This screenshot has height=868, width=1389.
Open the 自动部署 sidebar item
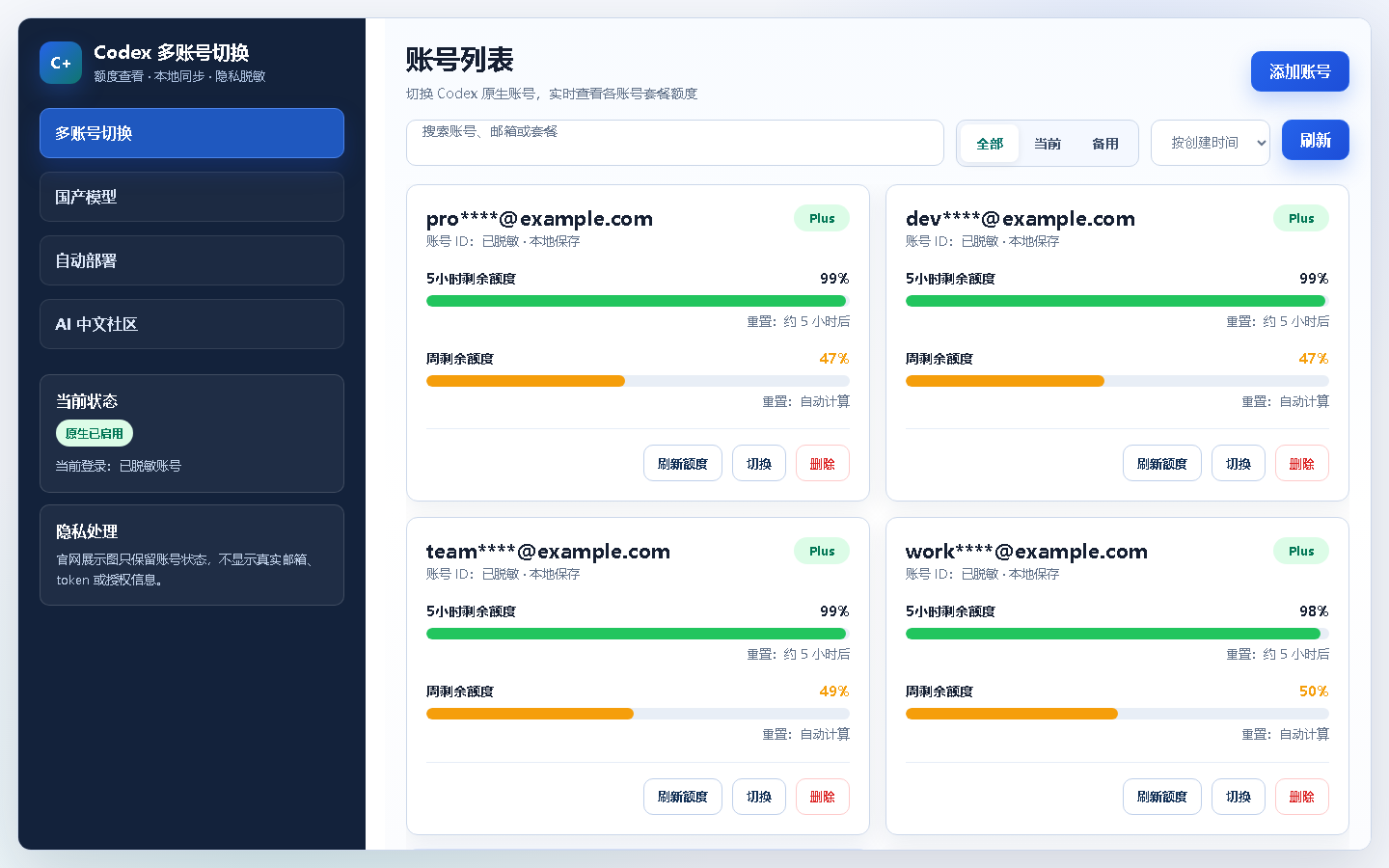click(x=192, y=260)
